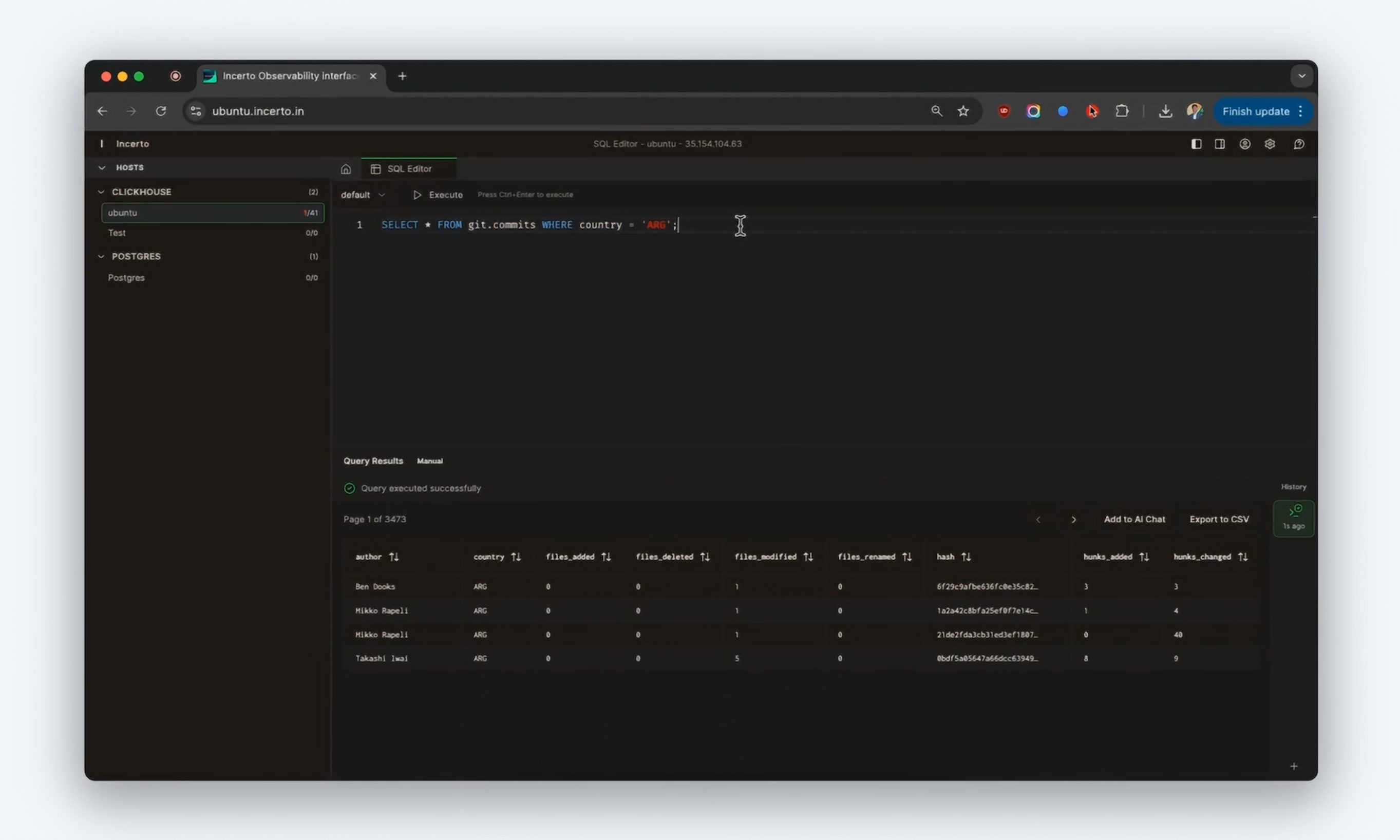
Task: Click Incerto logo title
Action: (133, 144)
